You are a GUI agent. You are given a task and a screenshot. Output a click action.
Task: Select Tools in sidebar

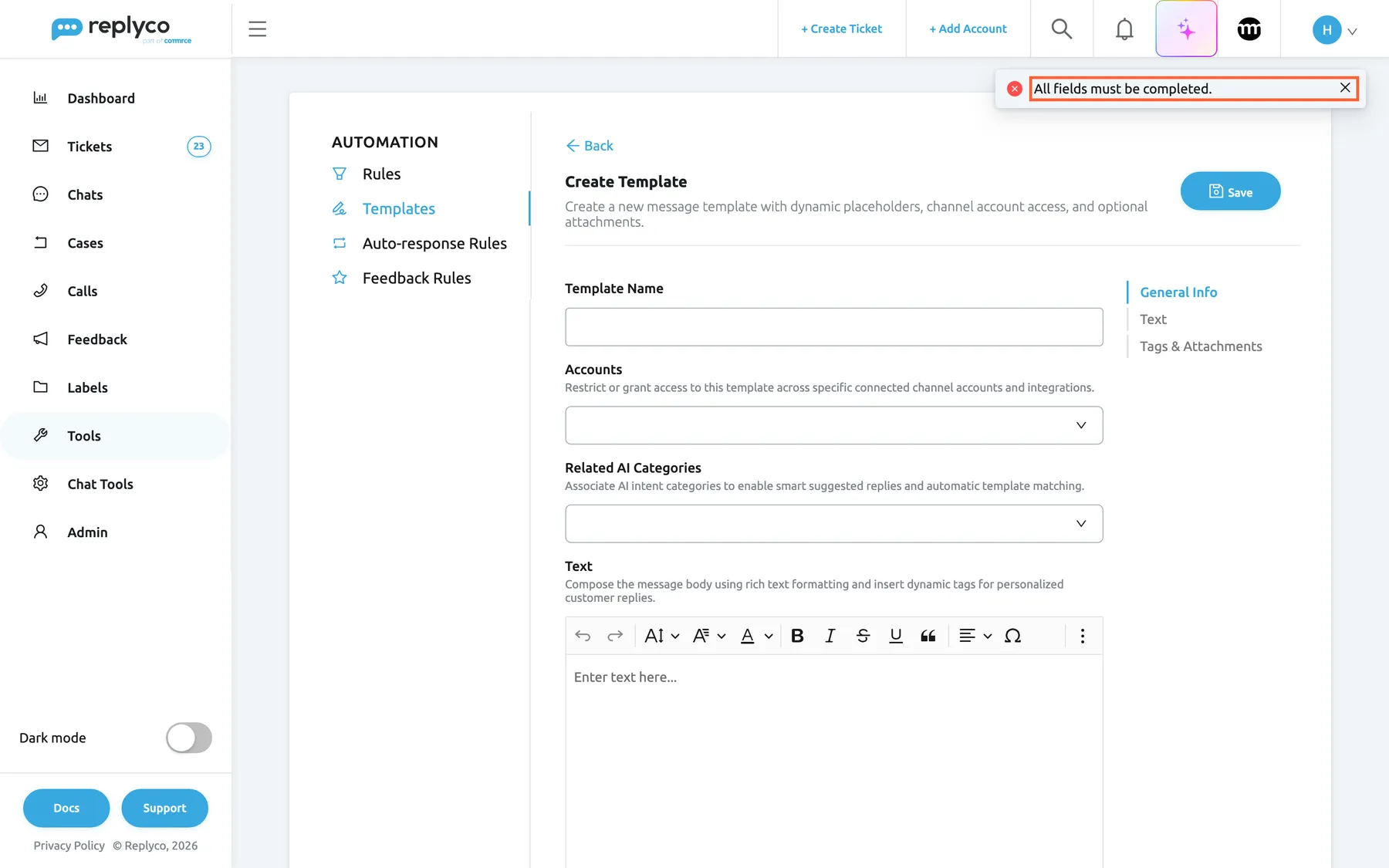(116, 436)
